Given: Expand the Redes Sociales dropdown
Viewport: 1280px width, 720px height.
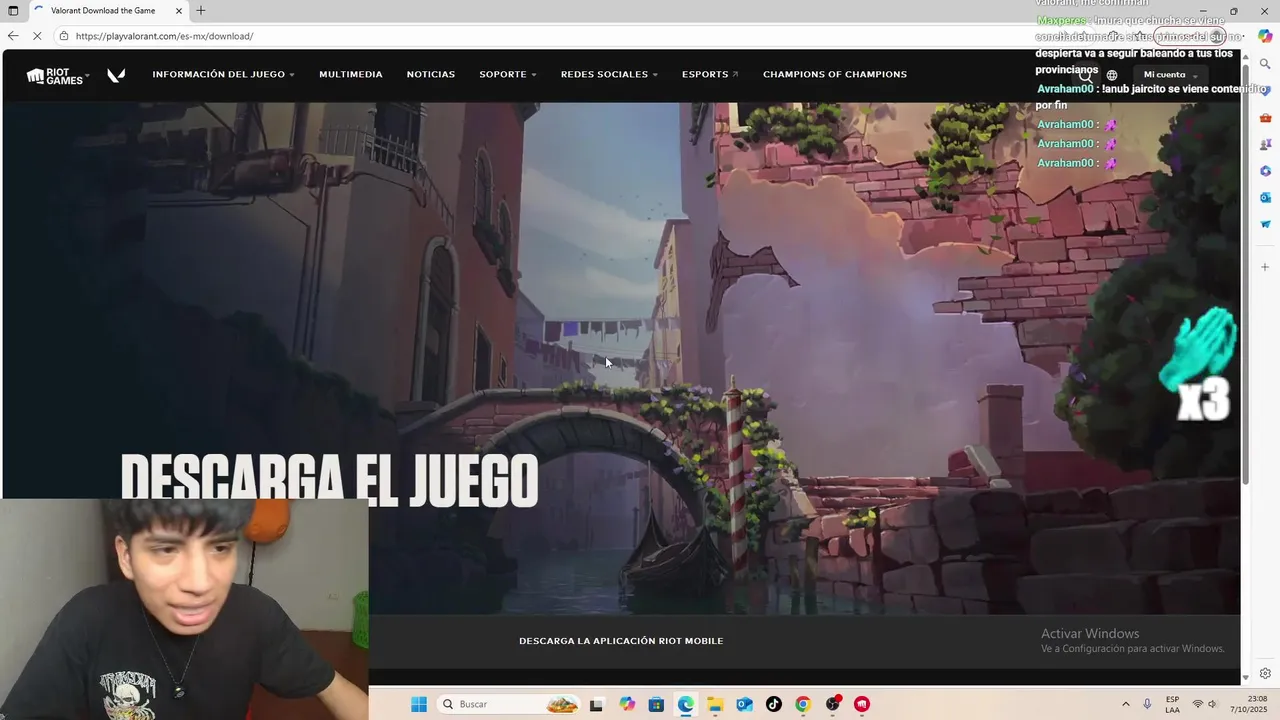Looking at the screenshot, I should 609,74.
